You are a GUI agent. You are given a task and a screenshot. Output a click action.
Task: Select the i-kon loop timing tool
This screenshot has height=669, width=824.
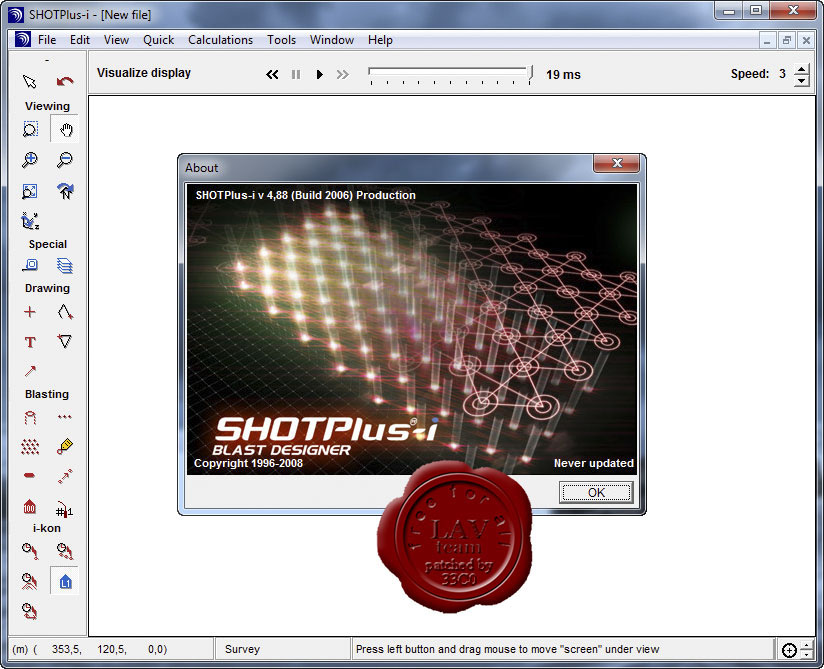coord(30,611)
